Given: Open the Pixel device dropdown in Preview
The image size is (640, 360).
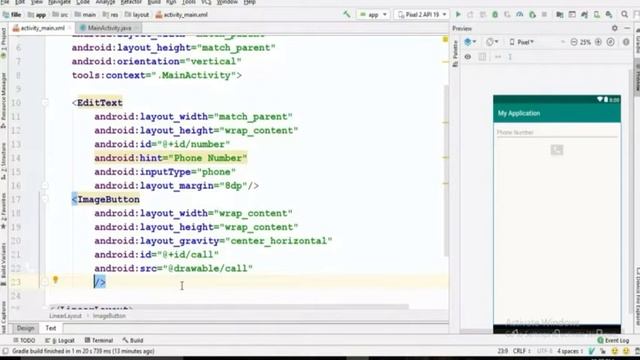Looking at the screenshot, I should point(522,42).
